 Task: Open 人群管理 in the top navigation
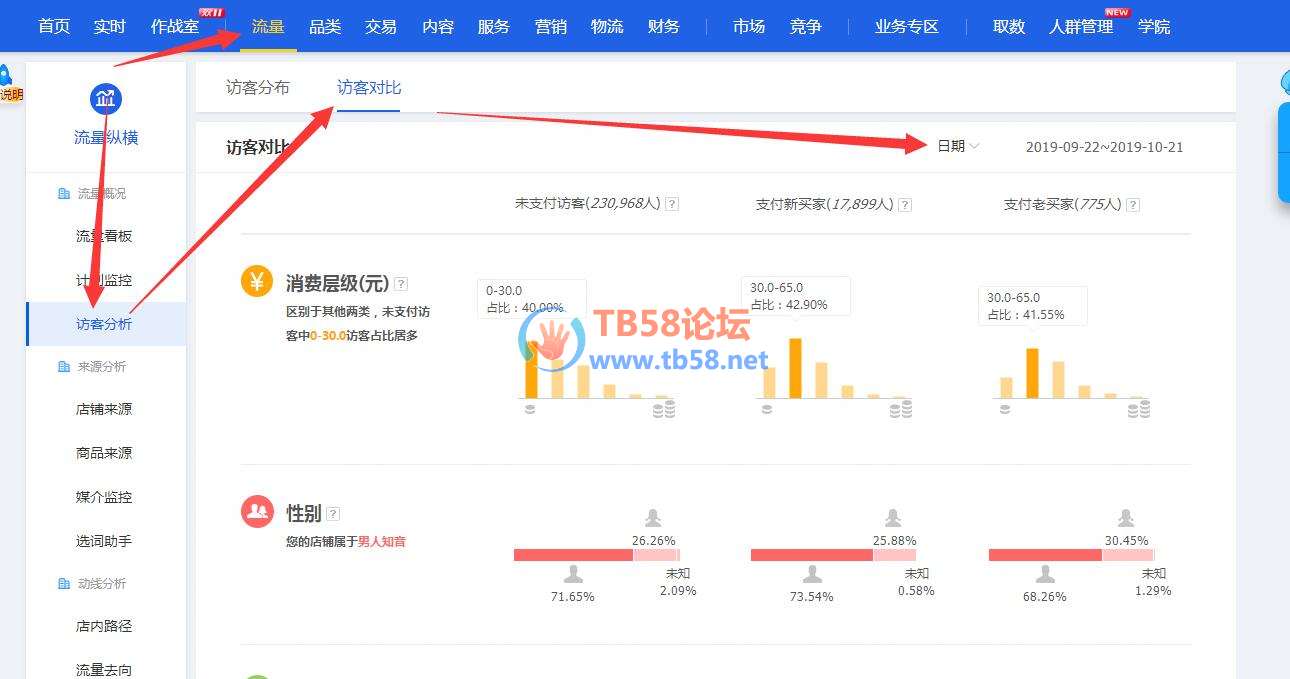[x=1081, y=27]
